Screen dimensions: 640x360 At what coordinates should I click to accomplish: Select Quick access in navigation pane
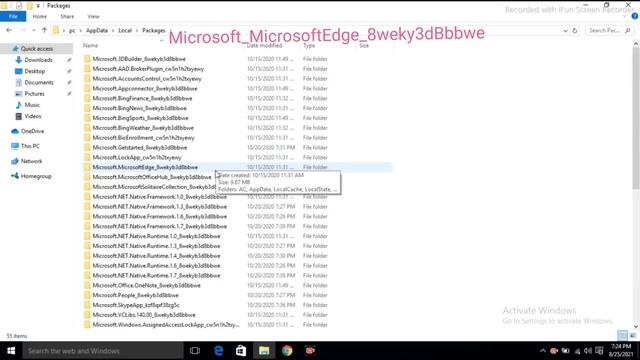pyautogui.click(x=37, y=49)
